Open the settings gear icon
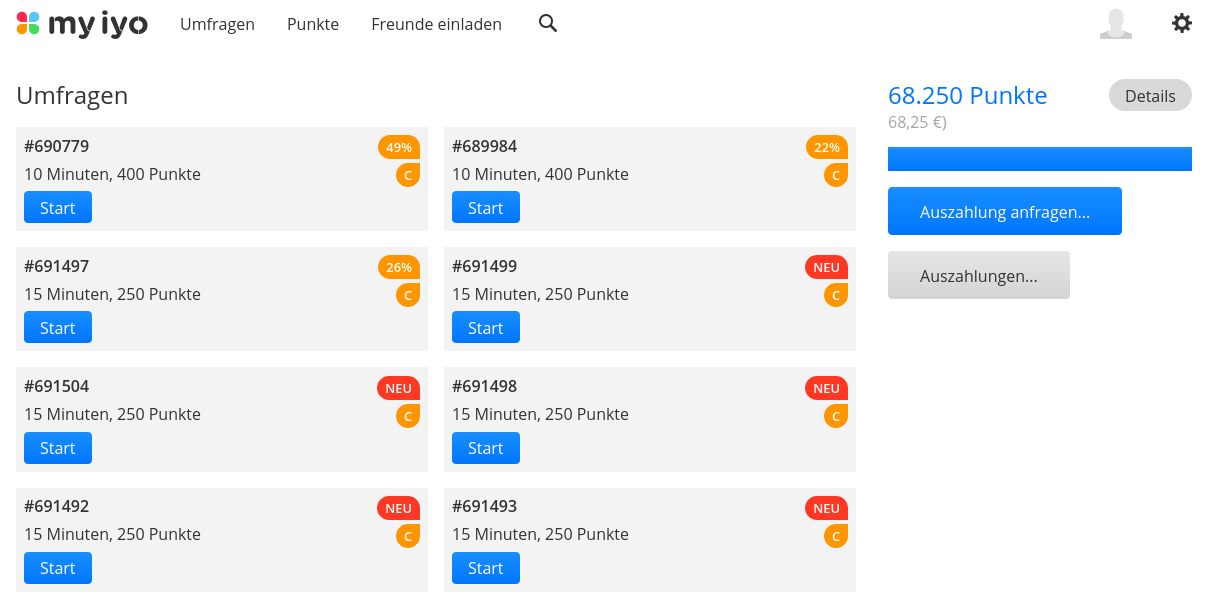Image resolution: width=1220 pixels, height=602 pixels. (x=1182, y=23)
